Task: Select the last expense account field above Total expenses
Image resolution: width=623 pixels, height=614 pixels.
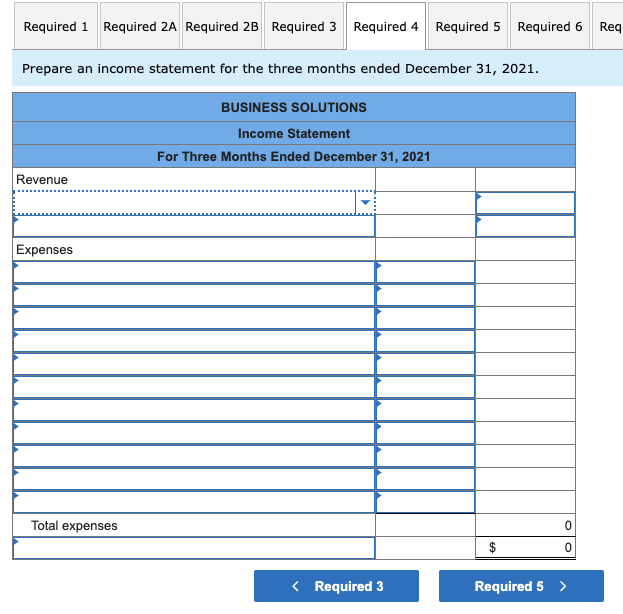Action: 194,502
